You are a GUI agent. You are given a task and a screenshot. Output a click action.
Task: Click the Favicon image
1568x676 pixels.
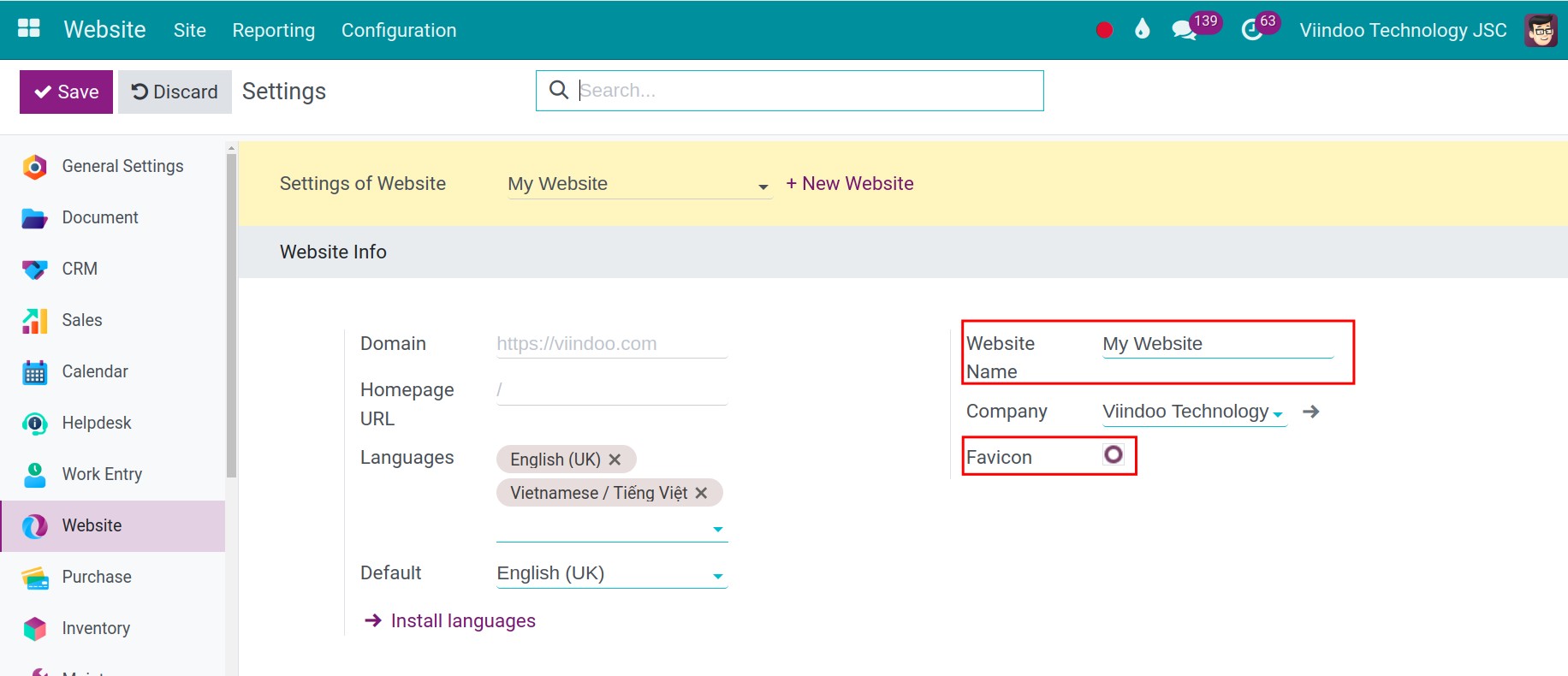tap(1113, 454)
